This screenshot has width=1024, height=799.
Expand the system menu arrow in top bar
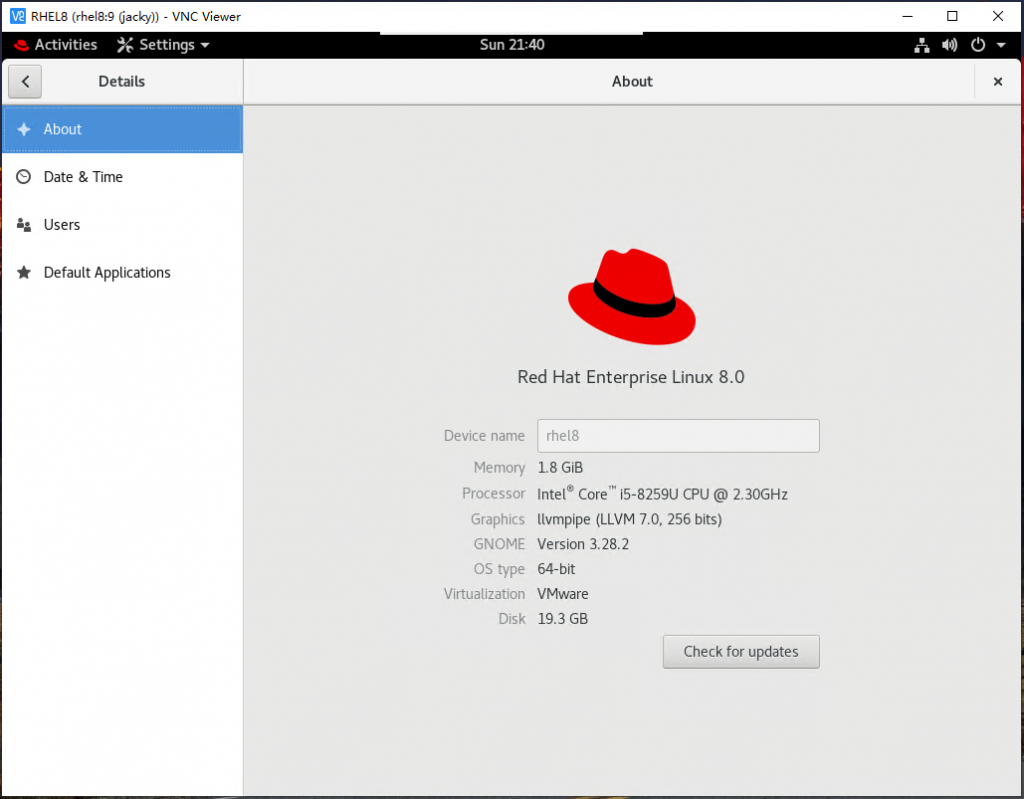[x=1001, y=45]
